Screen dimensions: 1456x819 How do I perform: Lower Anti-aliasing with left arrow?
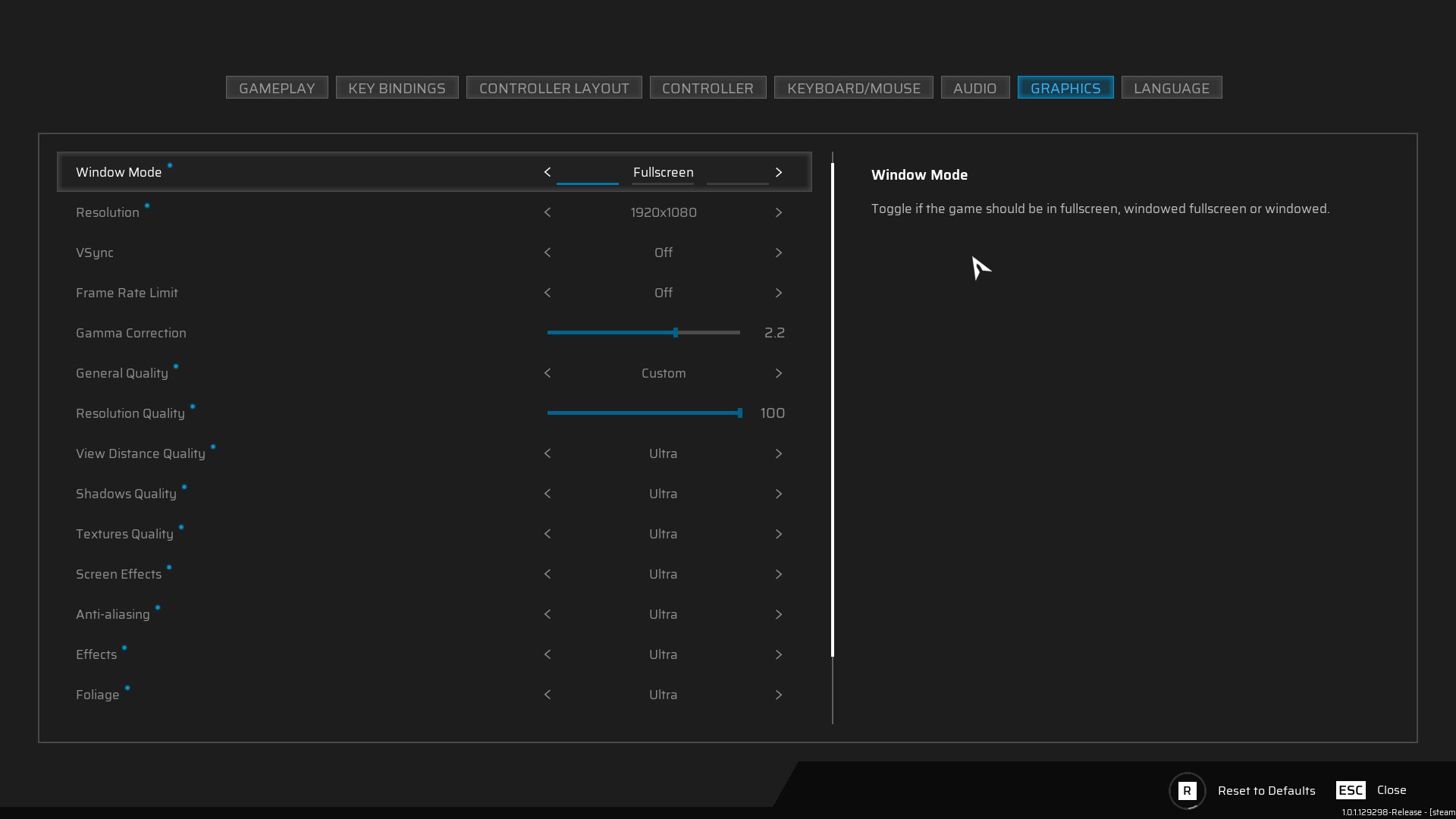[547, 614]
